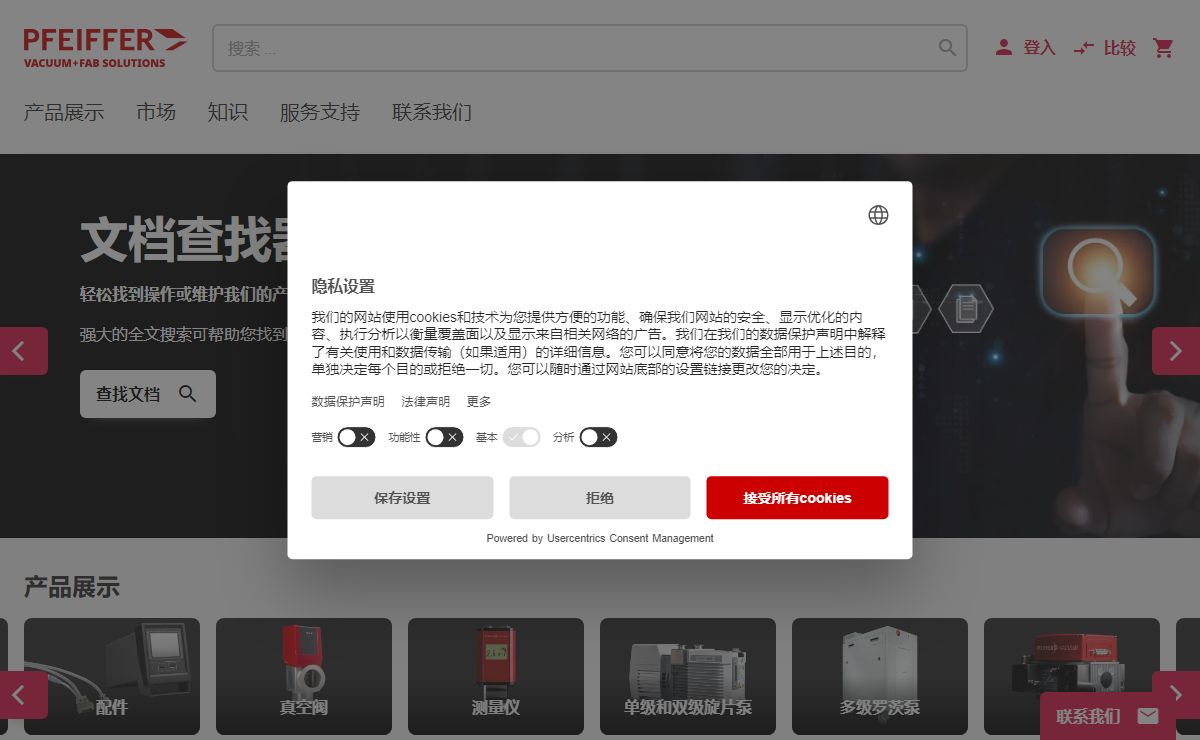Open the 知识 menu
Viewport: 1200px width, 740px height.
pos(228,112)
